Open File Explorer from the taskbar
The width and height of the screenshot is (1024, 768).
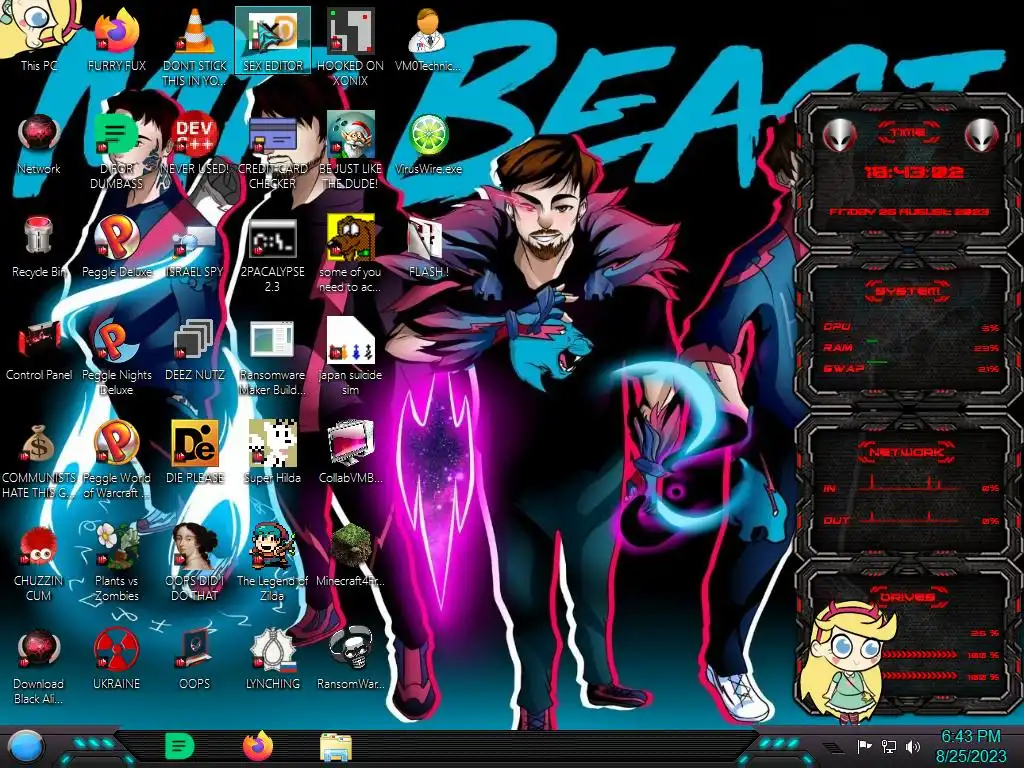tap(336, 747)
